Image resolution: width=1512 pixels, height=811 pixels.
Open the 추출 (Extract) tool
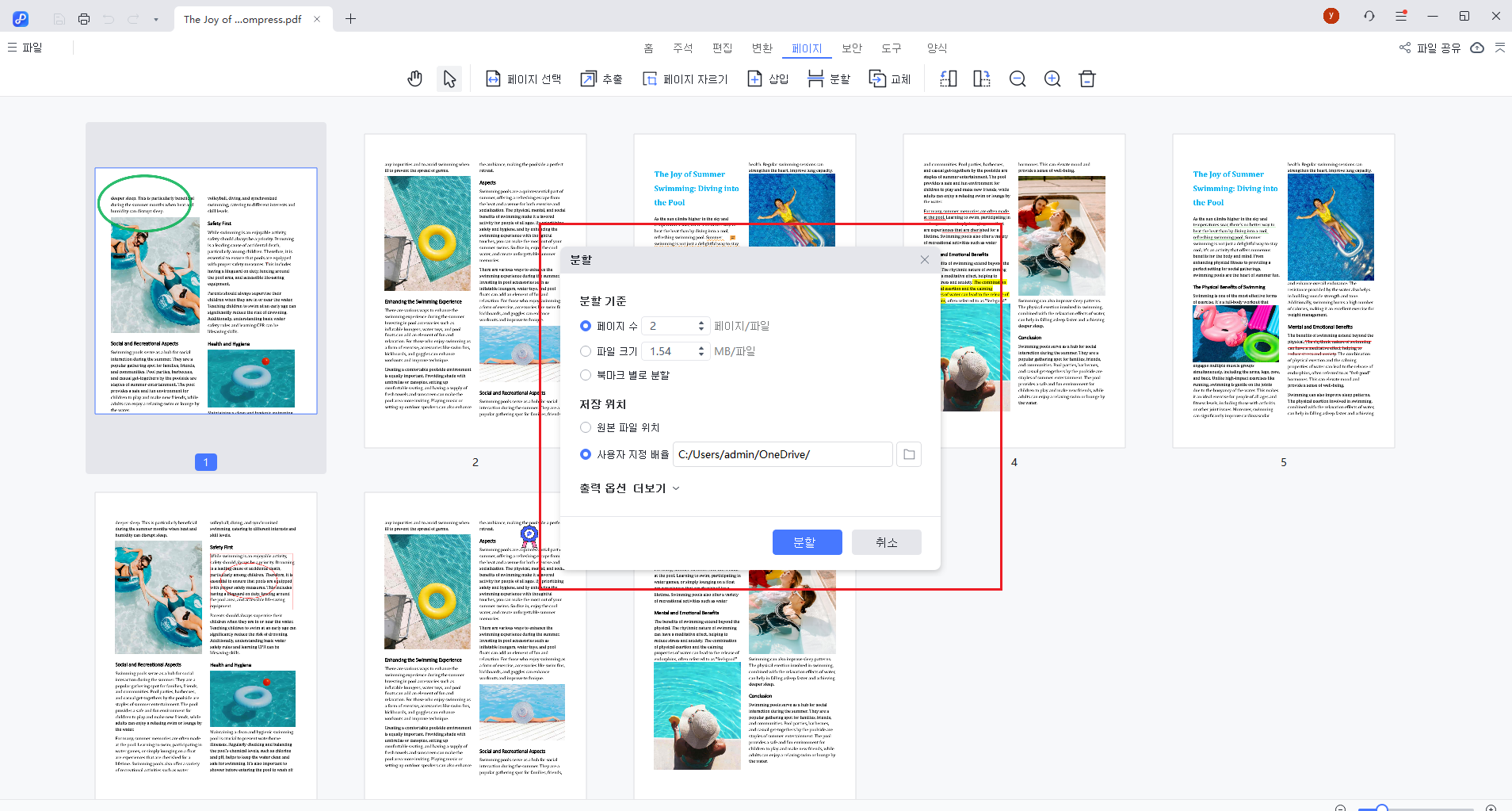click(x=600, y=78)
